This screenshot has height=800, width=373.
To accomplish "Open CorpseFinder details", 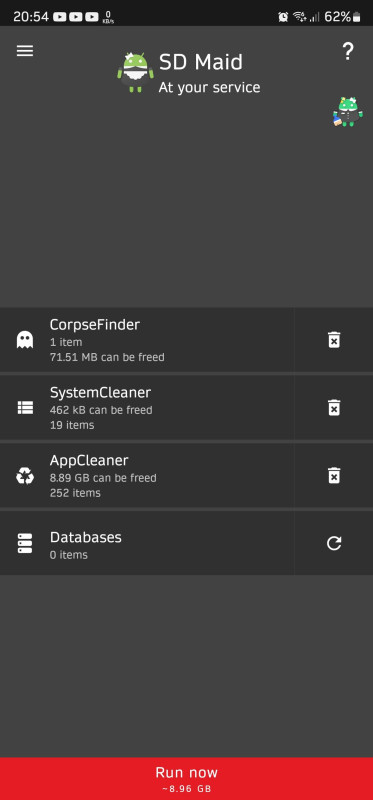I will point(147,340).
